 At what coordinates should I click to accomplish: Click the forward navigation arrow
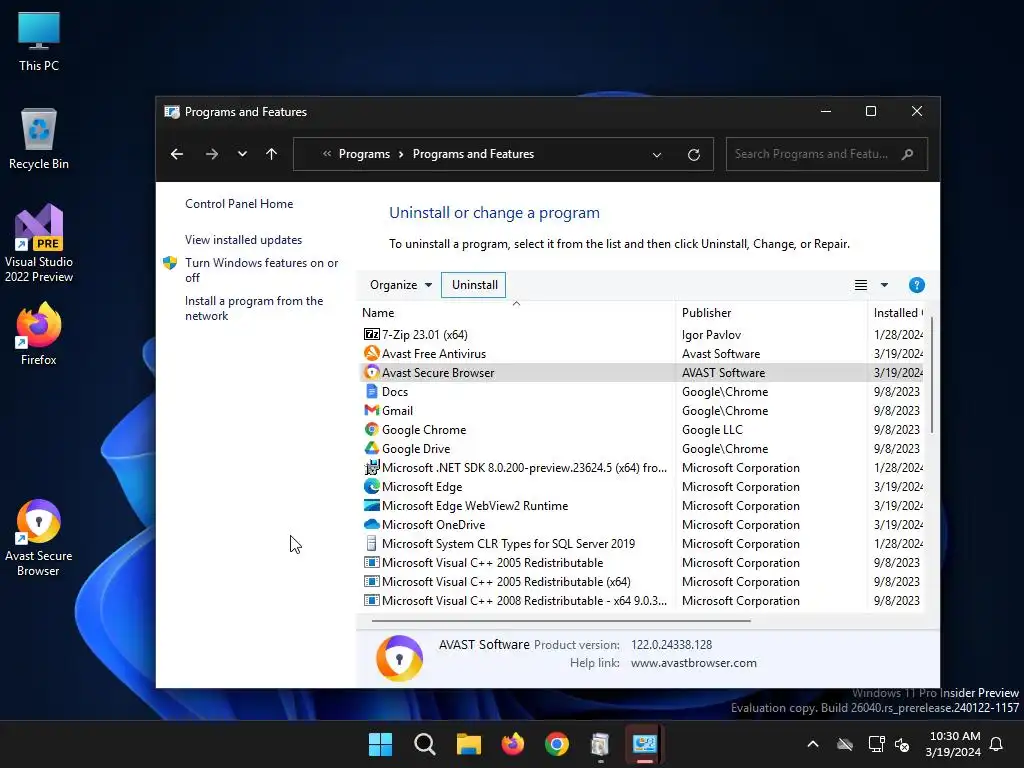pos(212,154)
